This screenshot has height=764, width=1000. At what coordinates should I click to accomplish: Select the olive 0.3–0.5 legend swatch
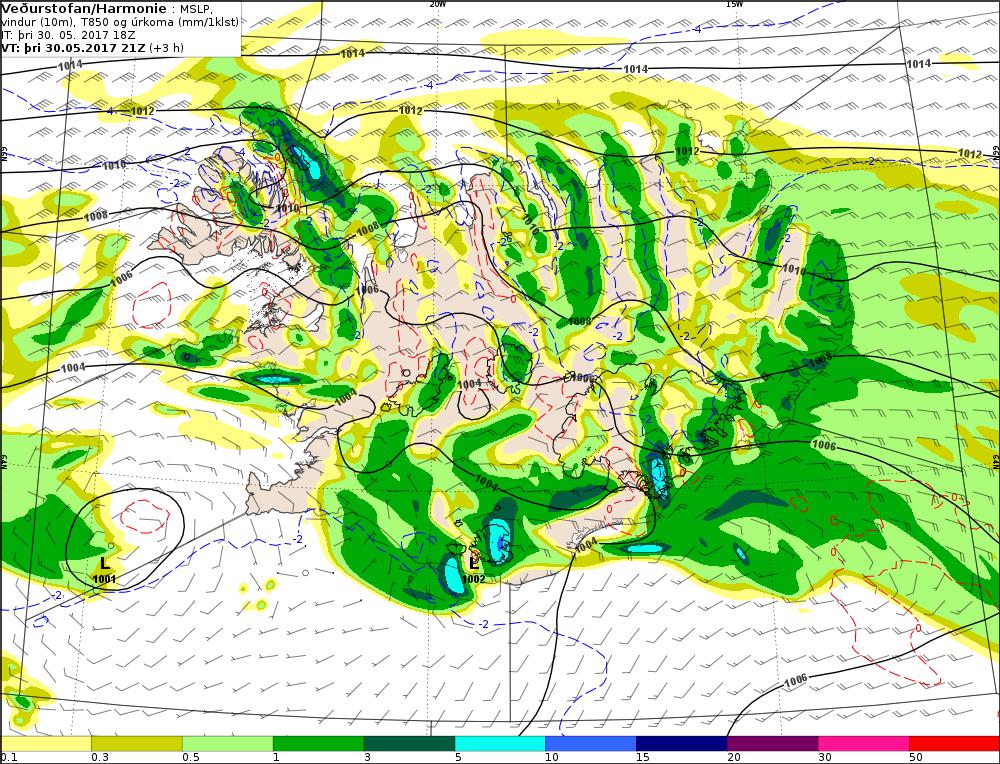tap(137, 744)
